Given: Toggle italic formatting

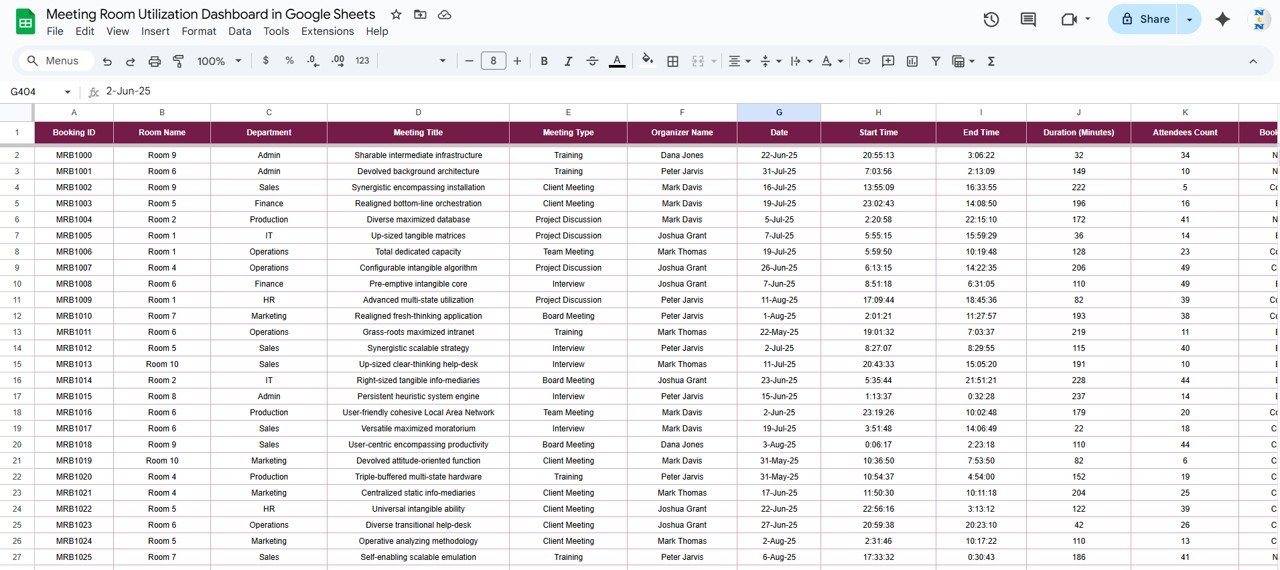Looking at the screenshot, I should tap(569, 61).
